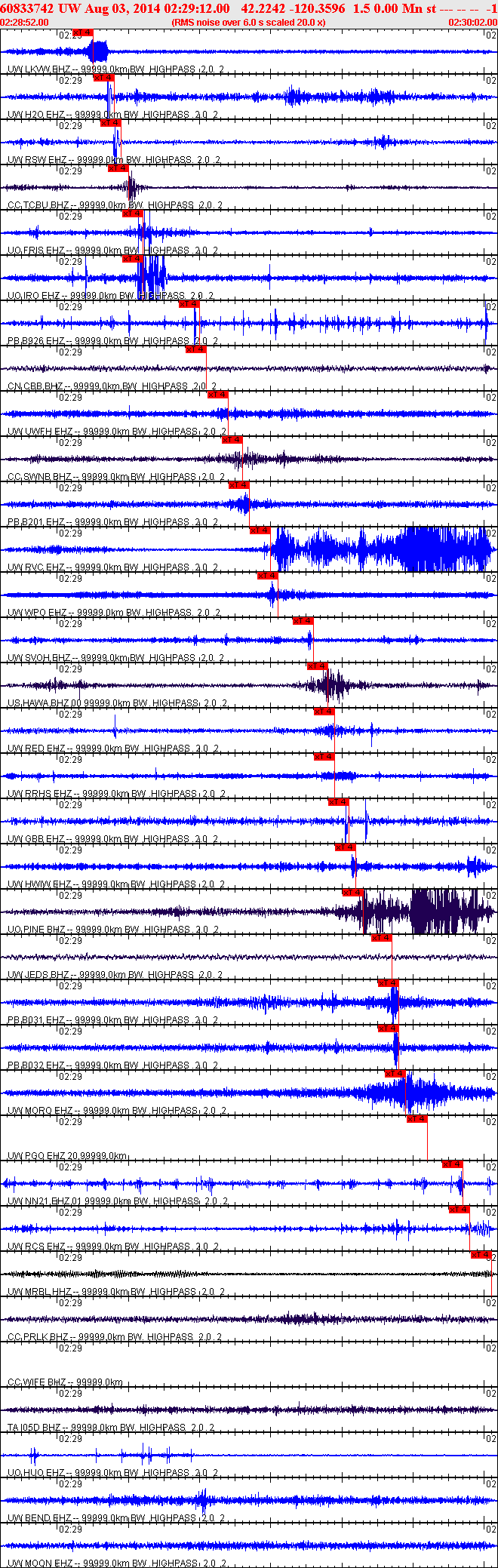The width and height of the screenshot is (498, 1568).
Task: Click the start time 02:28:52.00 label
Action: pos(24,23)
